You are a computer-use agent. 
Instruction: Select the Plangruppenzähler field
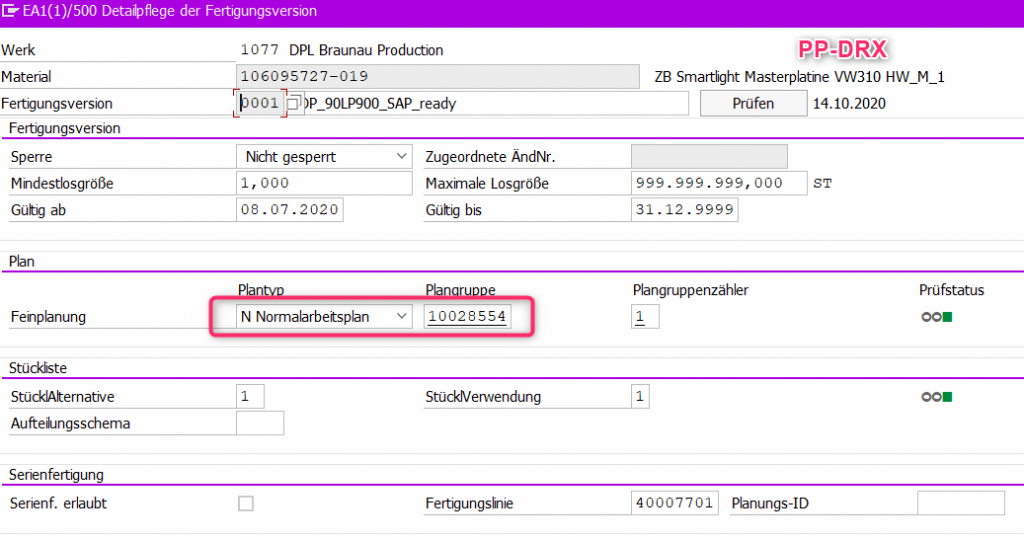(x=645, y=317)
